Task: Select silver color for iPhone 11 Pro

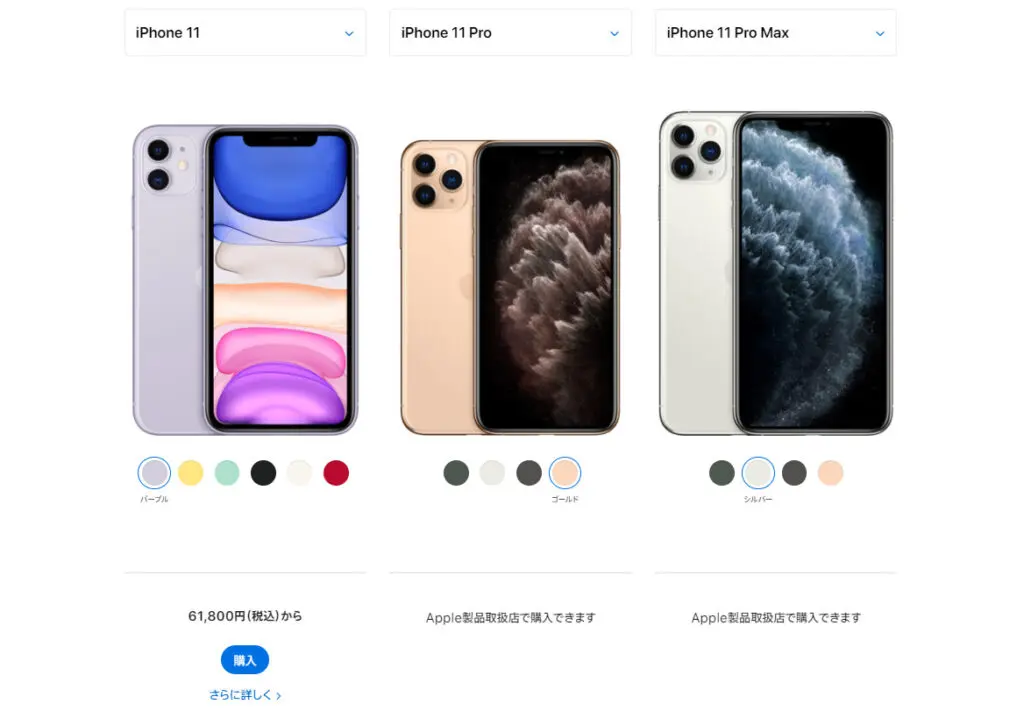Action: coord(492,472)
